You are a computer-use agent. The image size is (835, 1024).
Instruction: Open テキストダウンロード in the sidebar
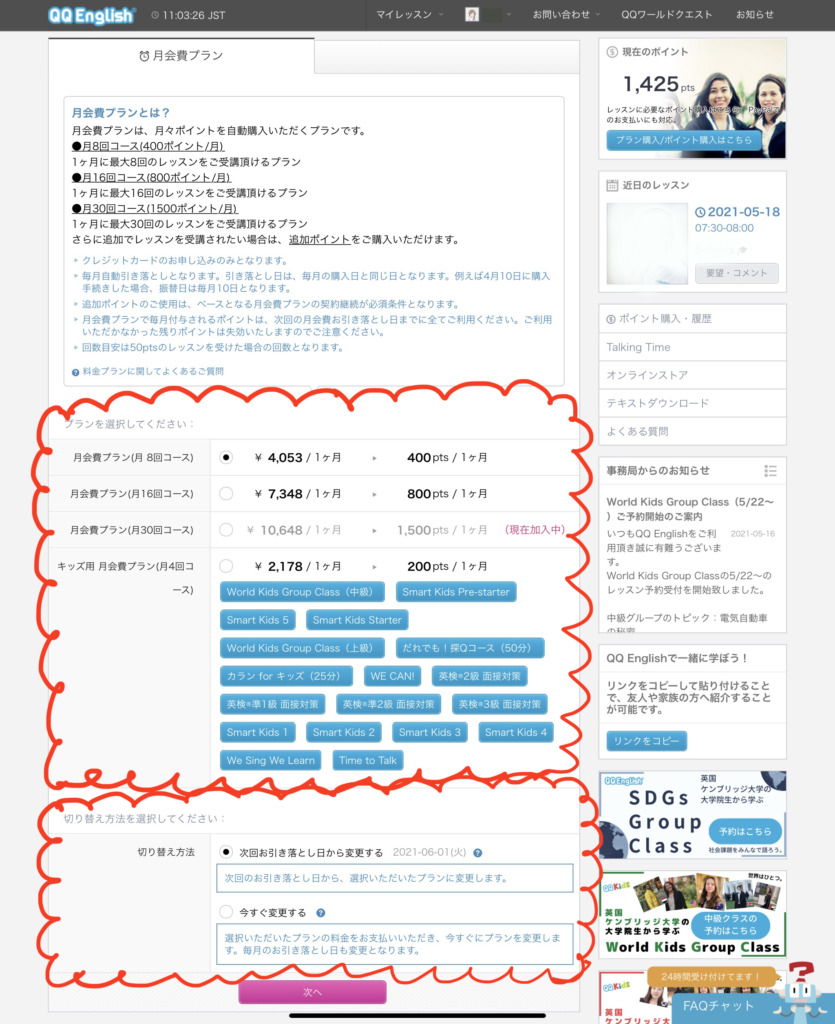(692, 404)
